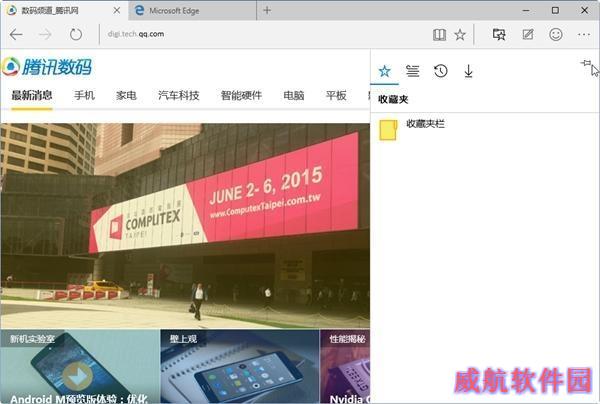Select the 电脑 navigation item

click(294, 95)
